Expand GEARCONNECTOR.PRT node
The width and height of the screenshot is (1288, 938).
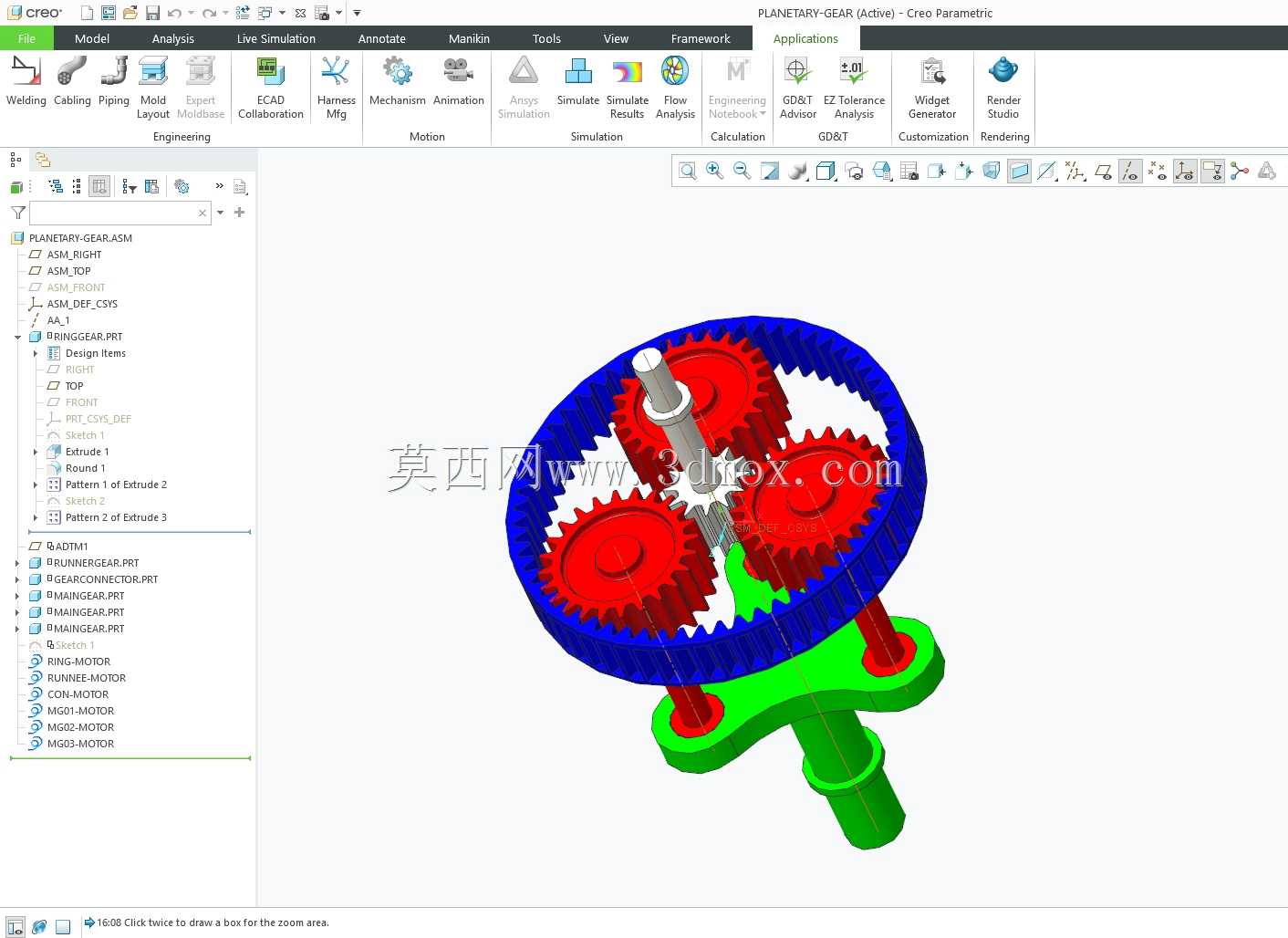pyautogui.click(x=17, y=579)
